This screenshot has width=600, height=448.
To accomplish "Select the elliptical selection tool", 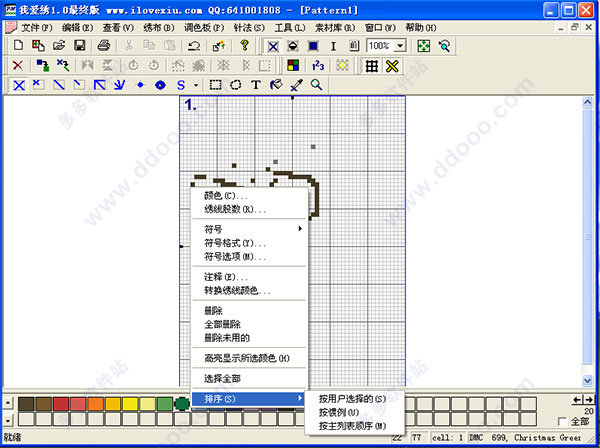I will (236, 85).
